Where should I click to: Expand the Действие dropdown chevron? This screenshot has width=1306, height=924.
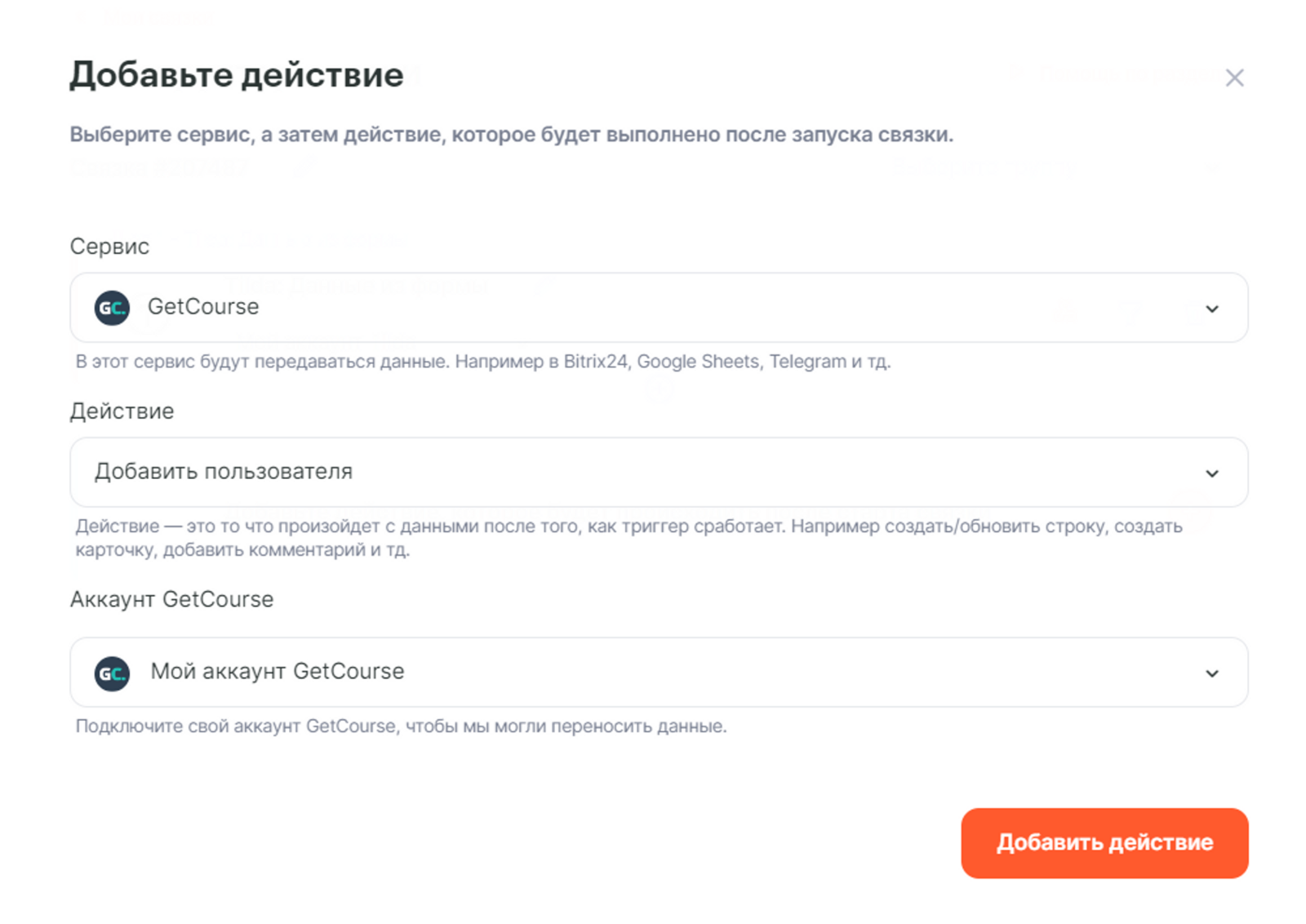[1211, 473]
